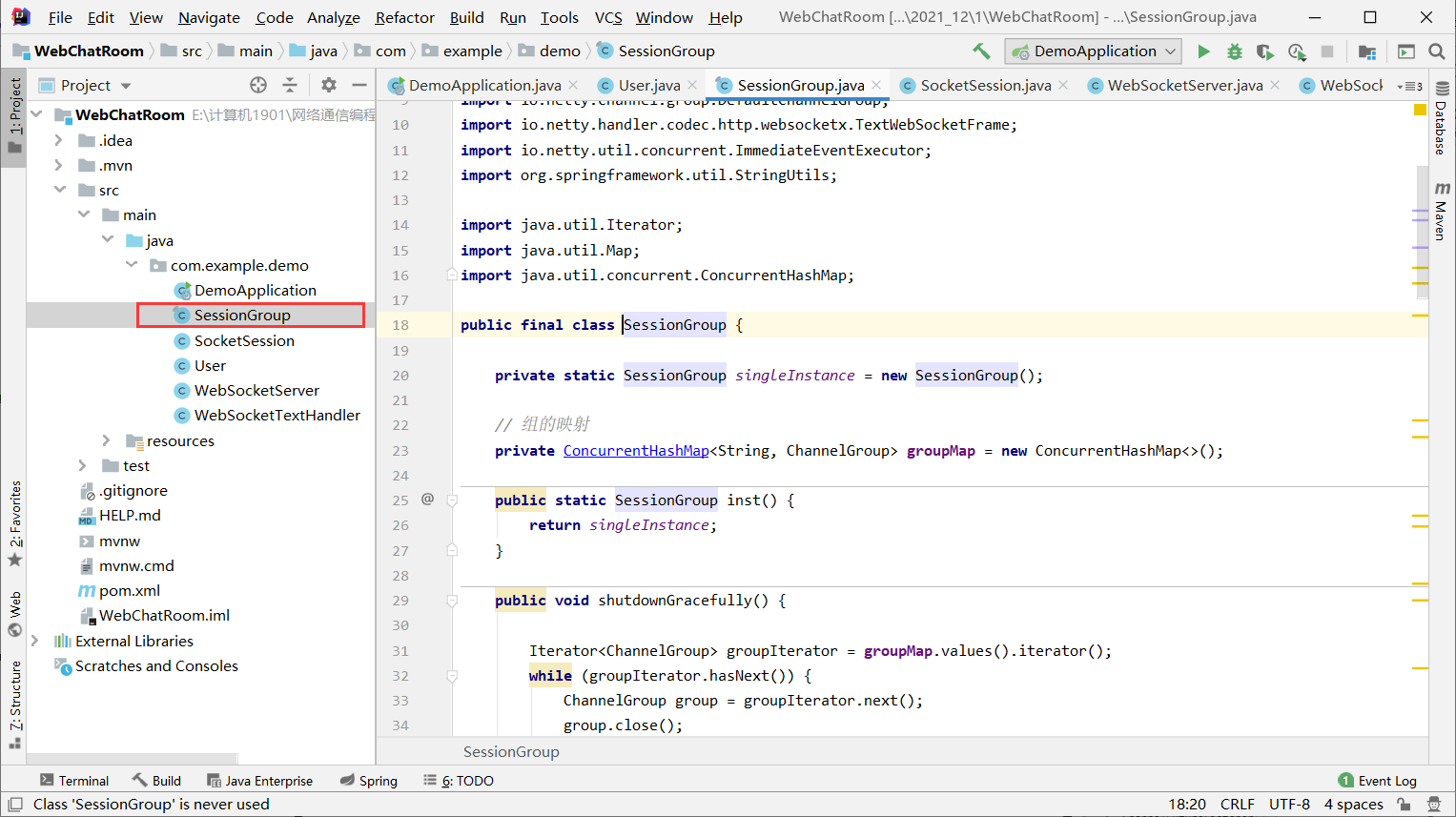
Task: Open the DemoApplication run configuration dropdown
Action: tap(1093, 51)
